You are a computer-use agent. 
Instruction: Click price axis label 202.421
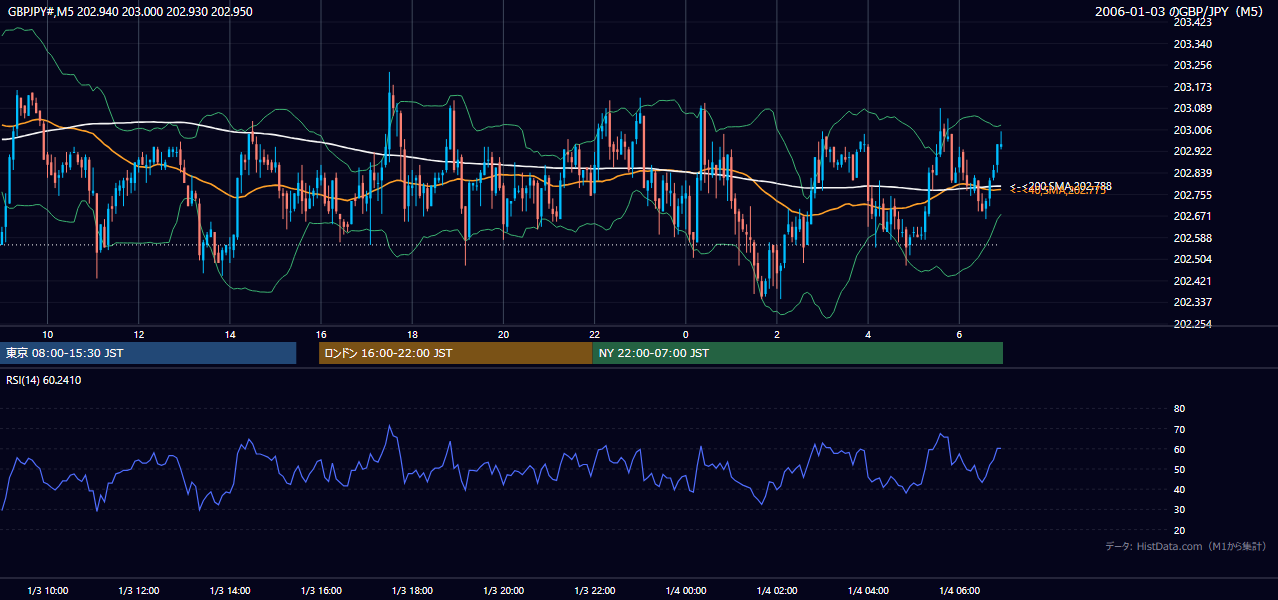1193,281
